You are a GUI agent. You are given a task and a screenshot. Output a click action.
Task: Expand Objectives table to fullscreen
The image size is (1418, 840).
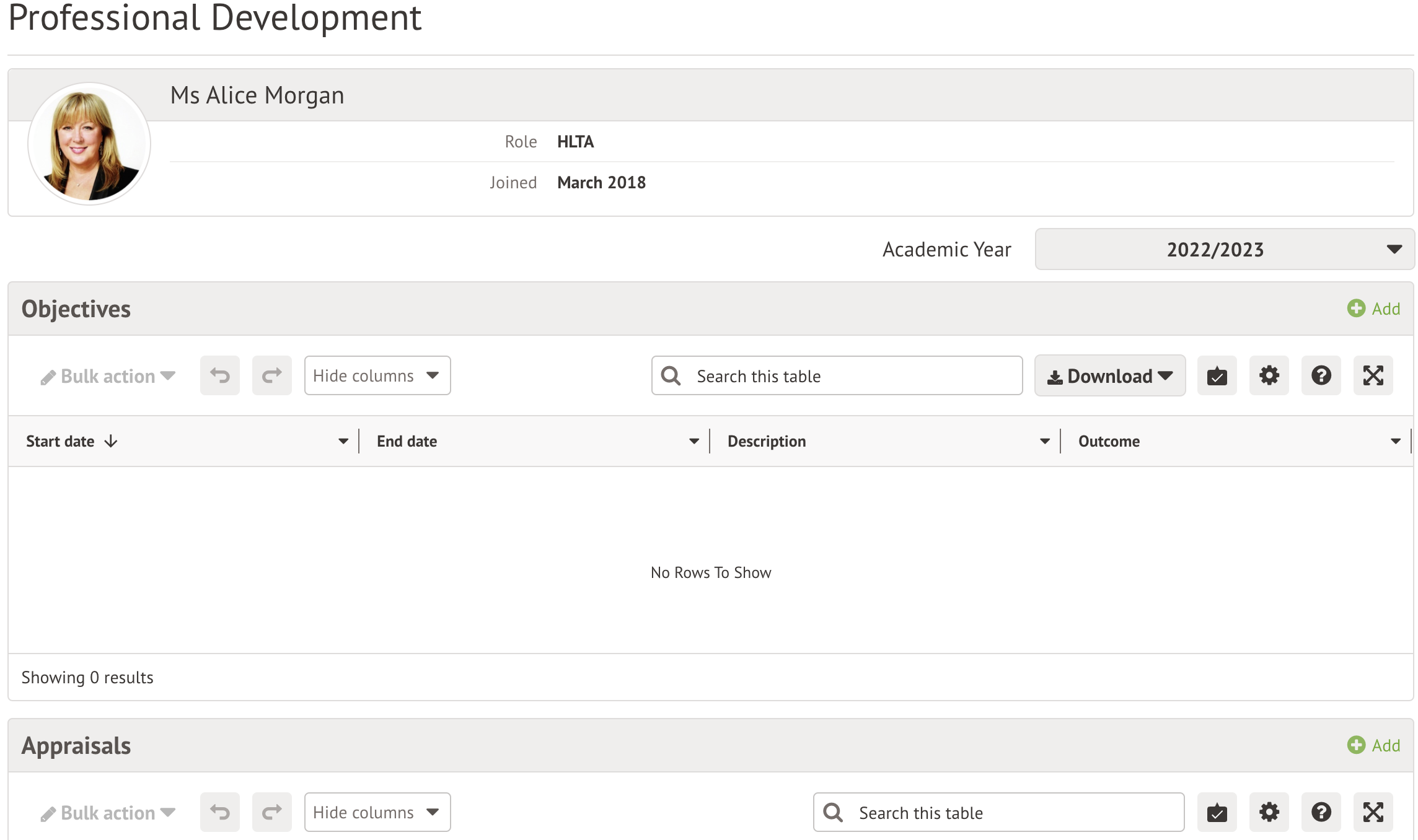pos(1373,375)
